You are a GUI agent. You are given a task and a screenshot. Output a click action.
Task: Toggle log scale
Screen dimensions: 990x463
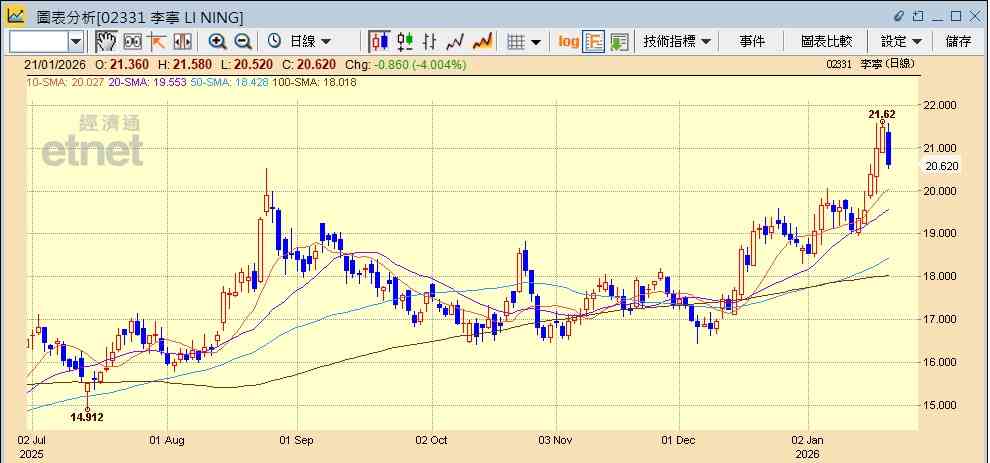[x=568, y=42]
